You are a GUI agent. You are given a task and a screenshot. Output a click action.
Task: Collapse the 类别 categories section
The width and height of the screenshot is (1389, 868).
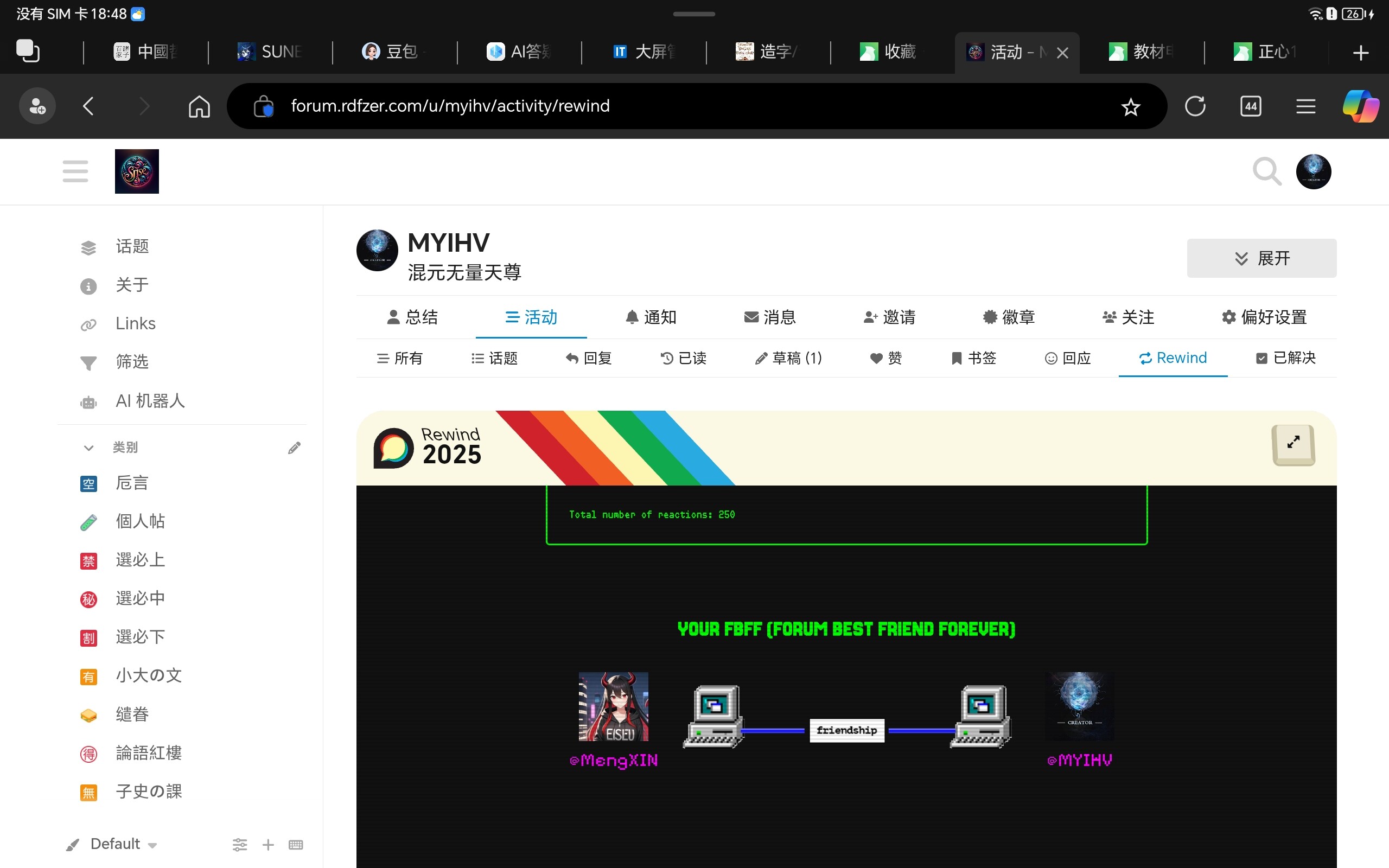(89, 448)
